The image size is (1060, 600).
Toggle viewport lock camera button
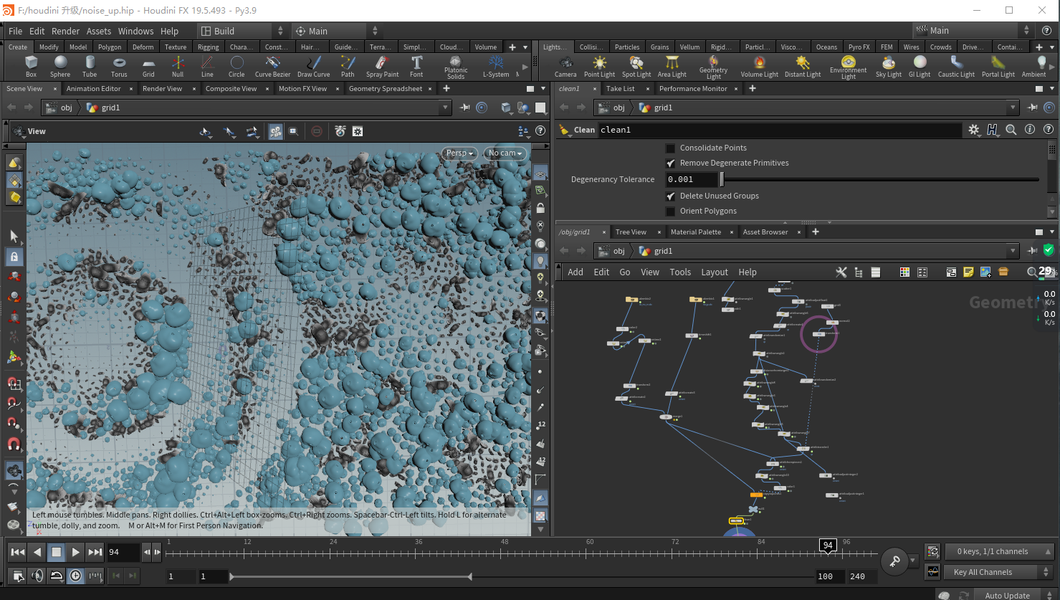click(540, 209)
